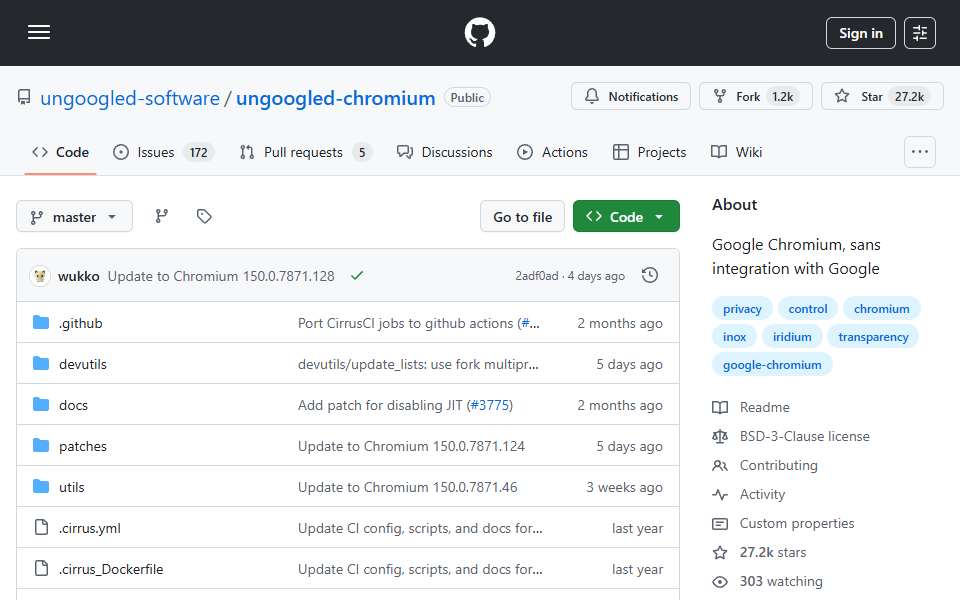Open the Contributing link

765,465
